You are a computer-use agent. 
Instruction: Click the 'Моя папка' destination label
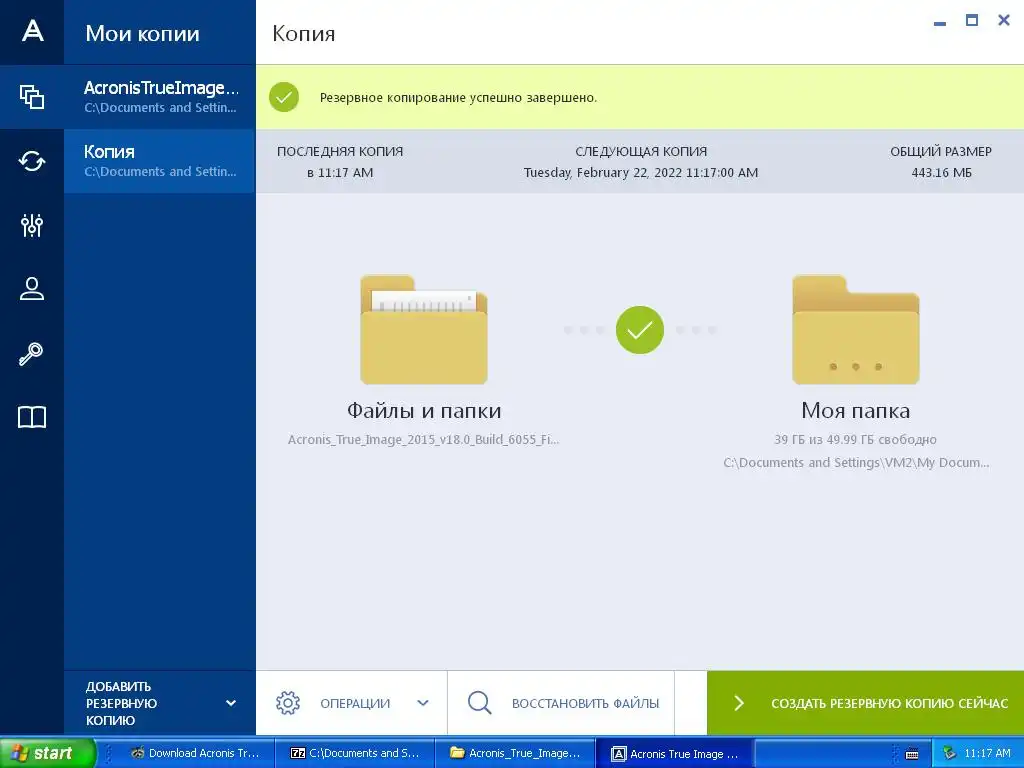tap(856, 411)
